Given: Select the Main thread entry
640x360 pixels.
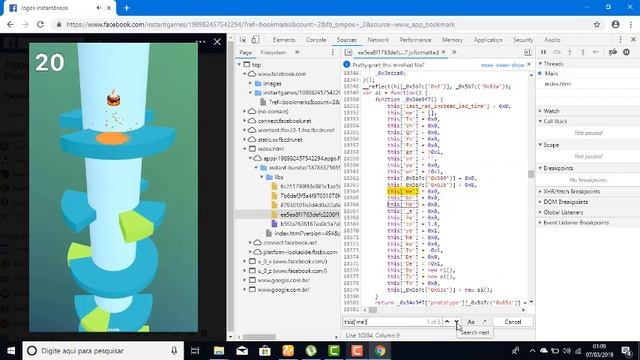Looking at the screenshot, I should coord(551,73).
